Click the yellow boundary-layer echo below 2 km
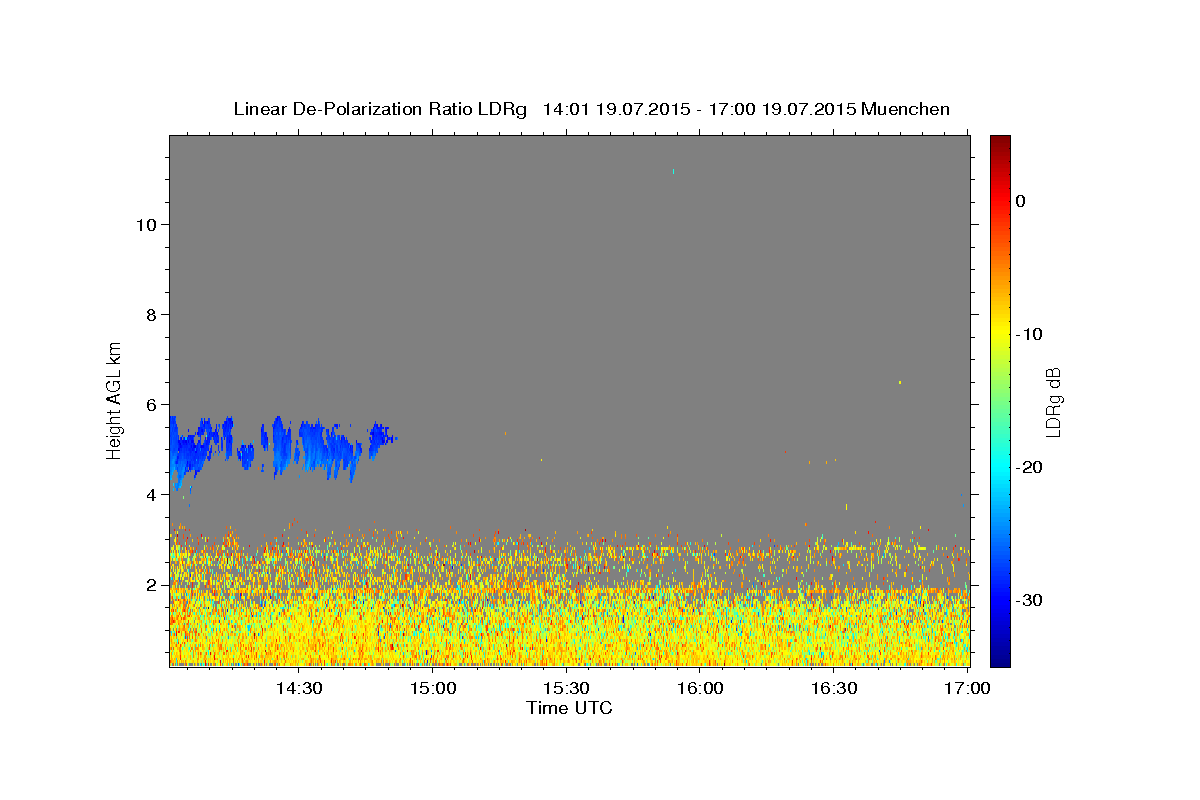Image resolution: width=1200 pixels, height=800 pixels. tap(570, 630)
